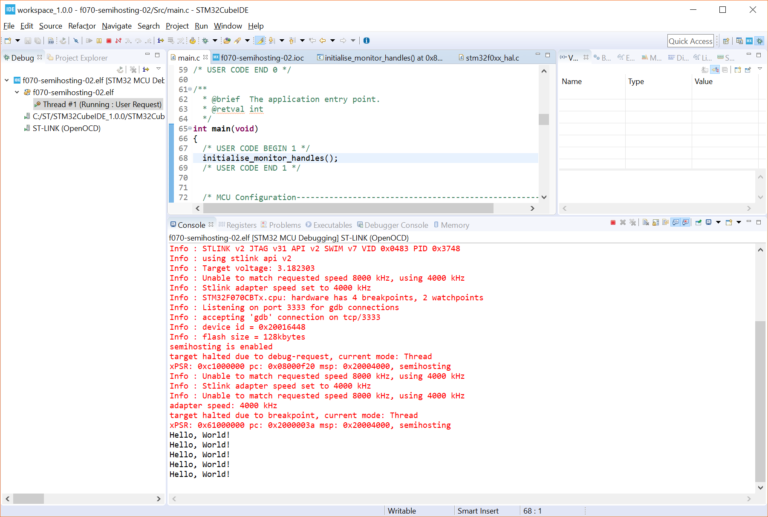
Task: Click the Skip All Breakpoints icon
Action: pyautogui.click(x=76, y=41)
